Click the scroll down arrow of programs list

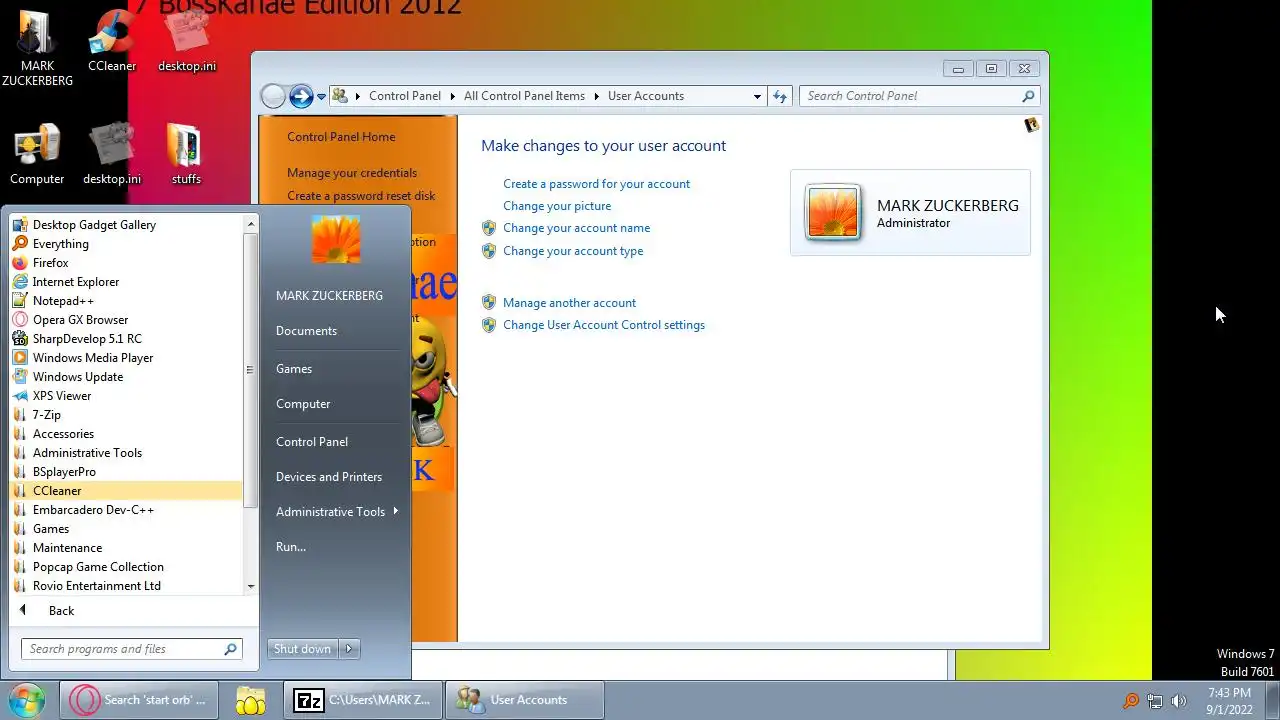(251, 587)
